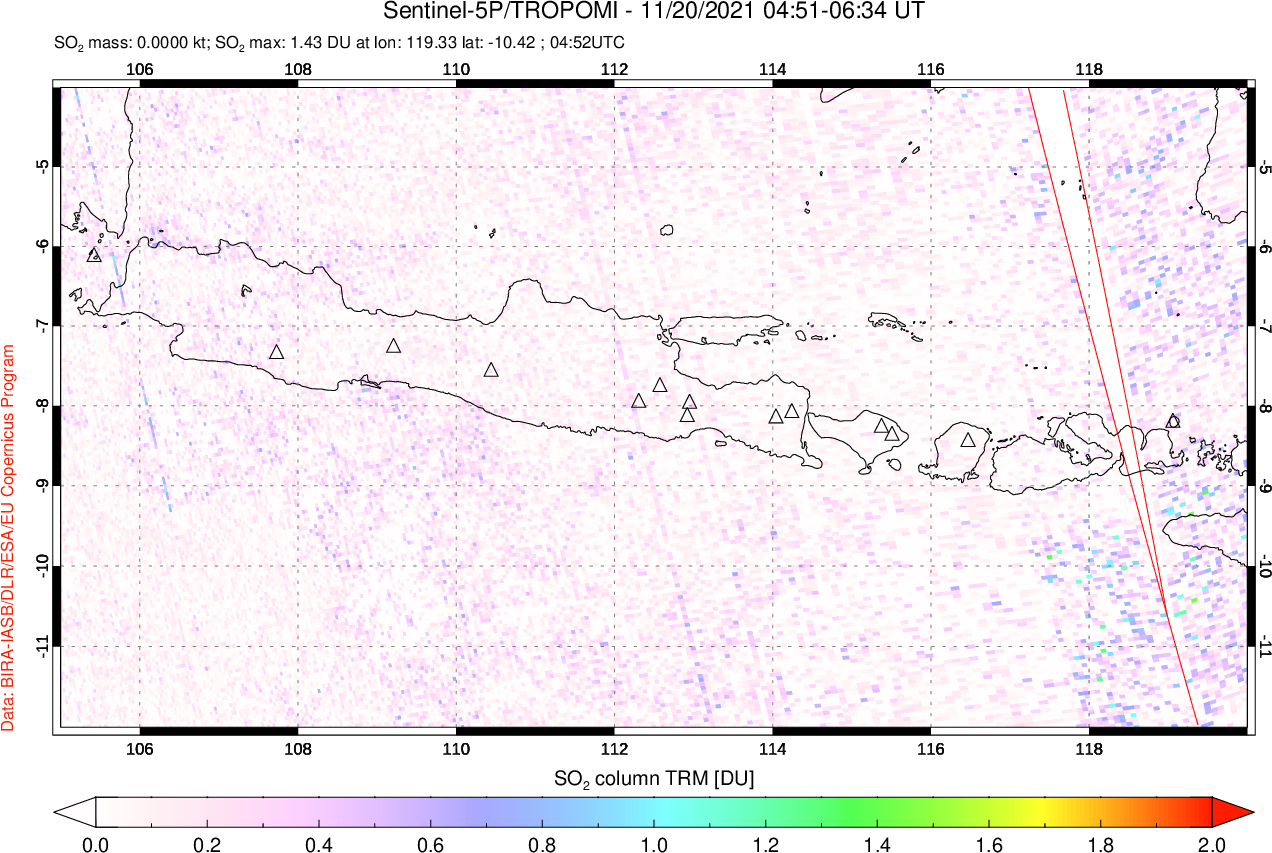This screenshot has width=1272, height=853.
Task: Select the volcano triangle marker near 107.7°E
Action: 277,352
